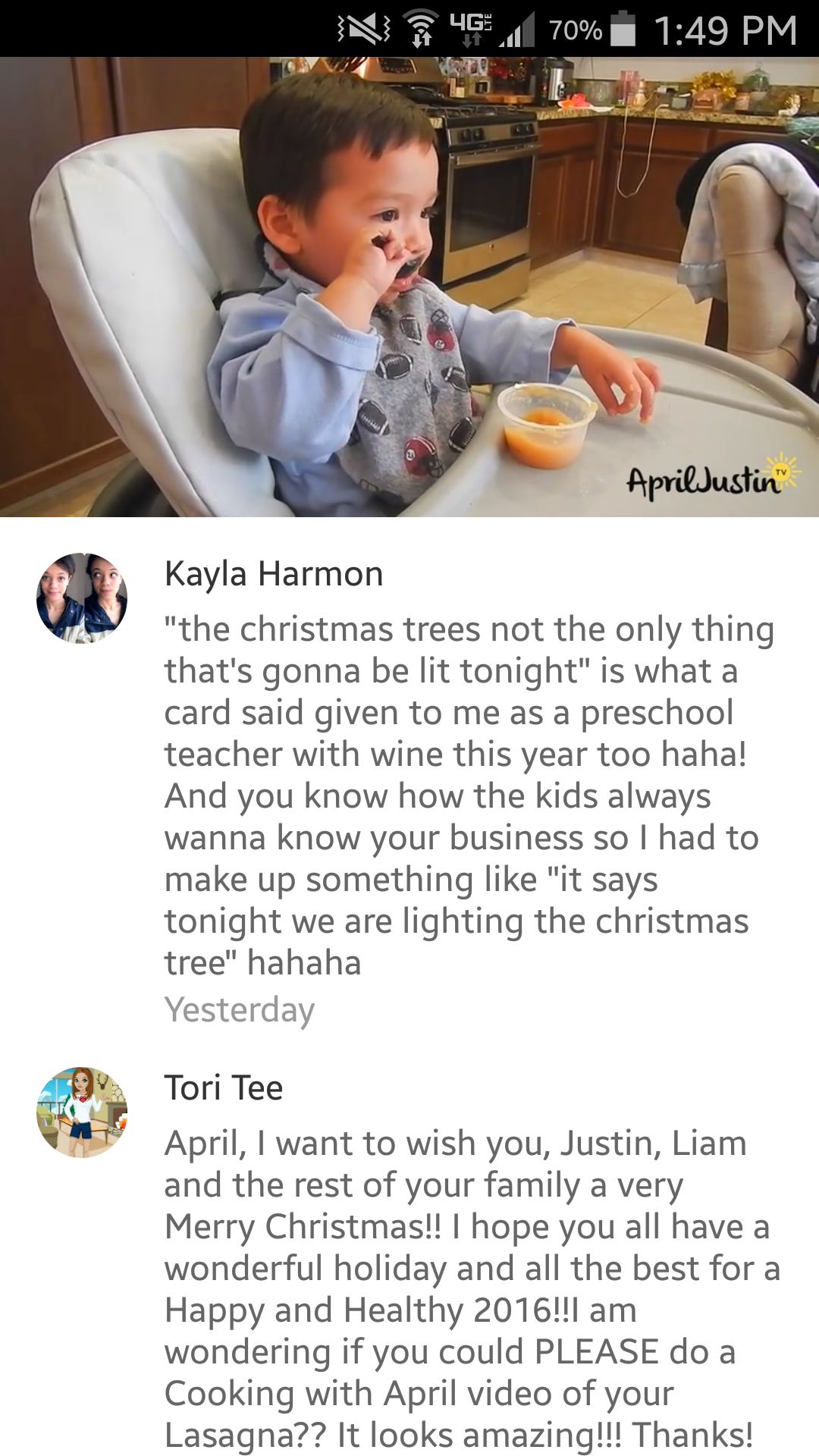Tap the video player to show controls

pos(409,287)
